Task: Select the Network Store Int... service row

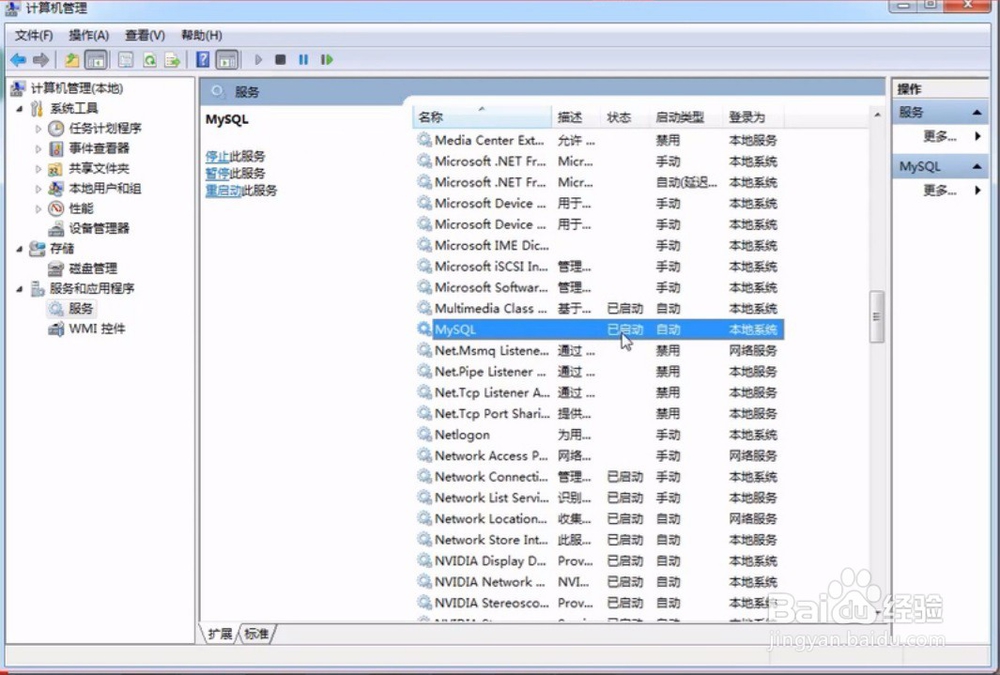Action: click(599, 540)
